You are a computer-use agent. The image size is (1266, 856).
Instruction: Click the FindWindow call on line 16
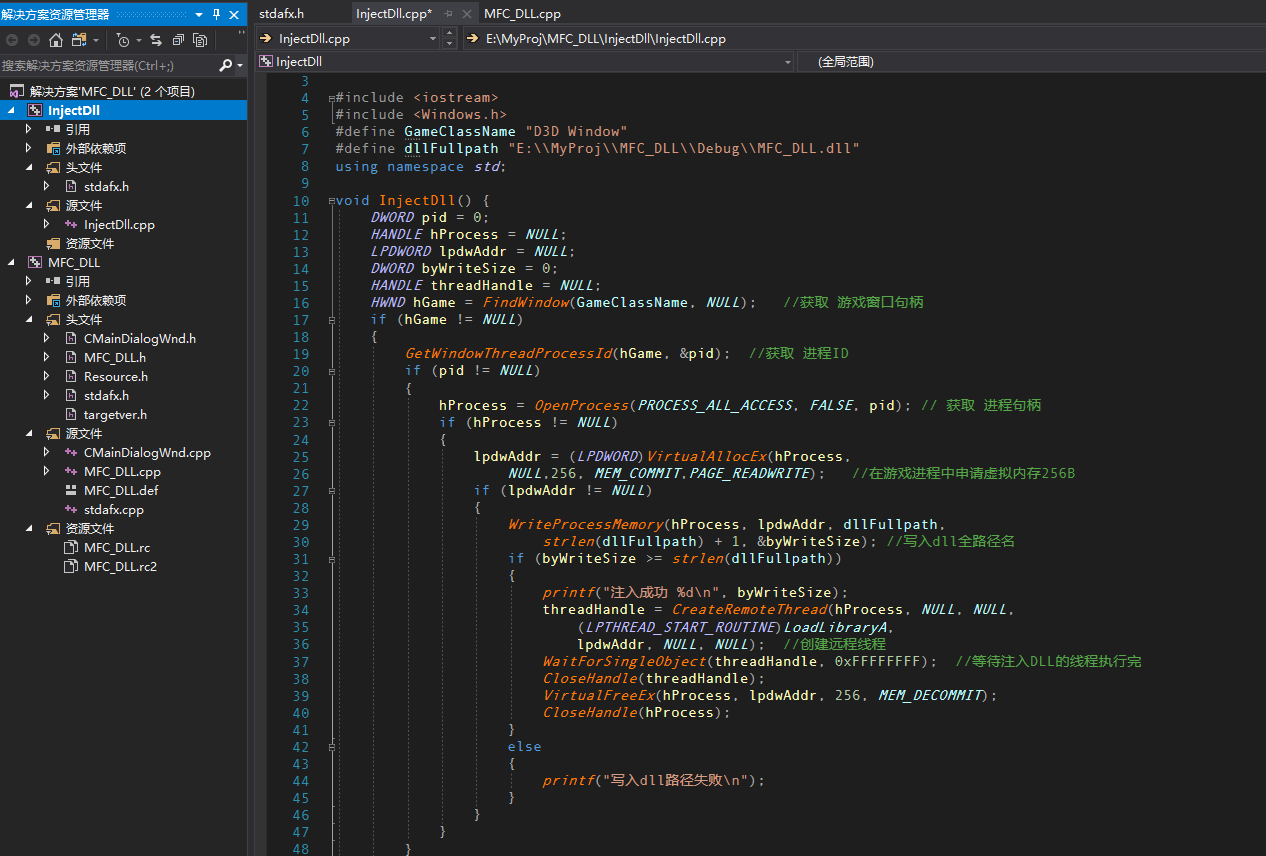click(x=526, y=303)
